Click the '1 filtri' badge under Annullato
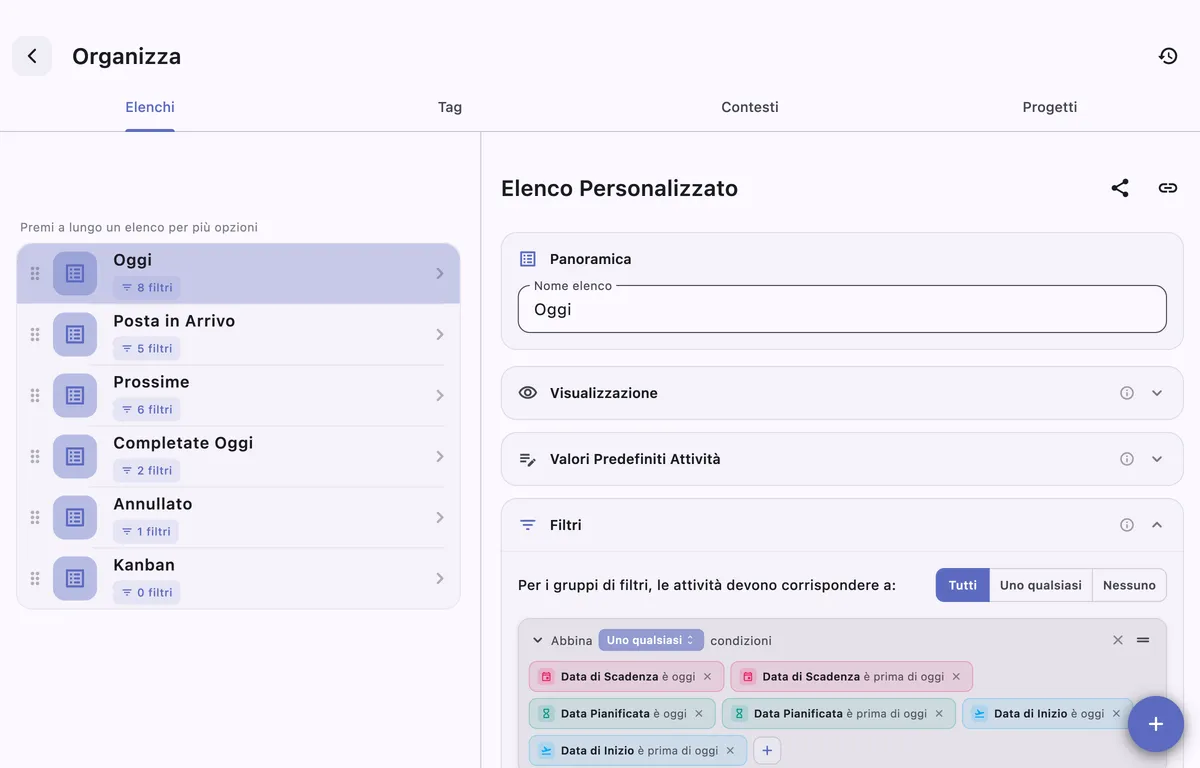The width and height of the screenshot is (1200, 768). (146, 532)
